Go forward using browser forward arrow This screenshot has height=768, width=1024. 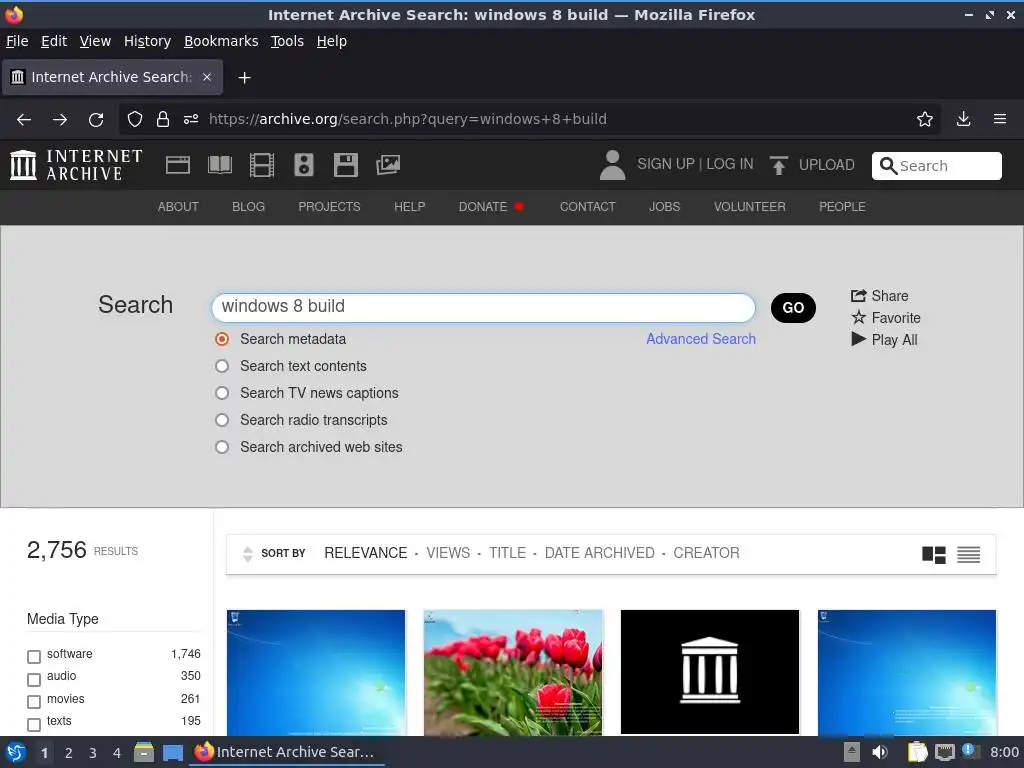(60, 120)
